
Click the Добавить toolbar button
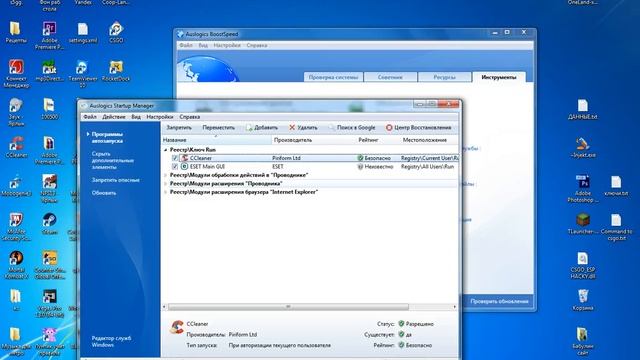pos(262,128)
